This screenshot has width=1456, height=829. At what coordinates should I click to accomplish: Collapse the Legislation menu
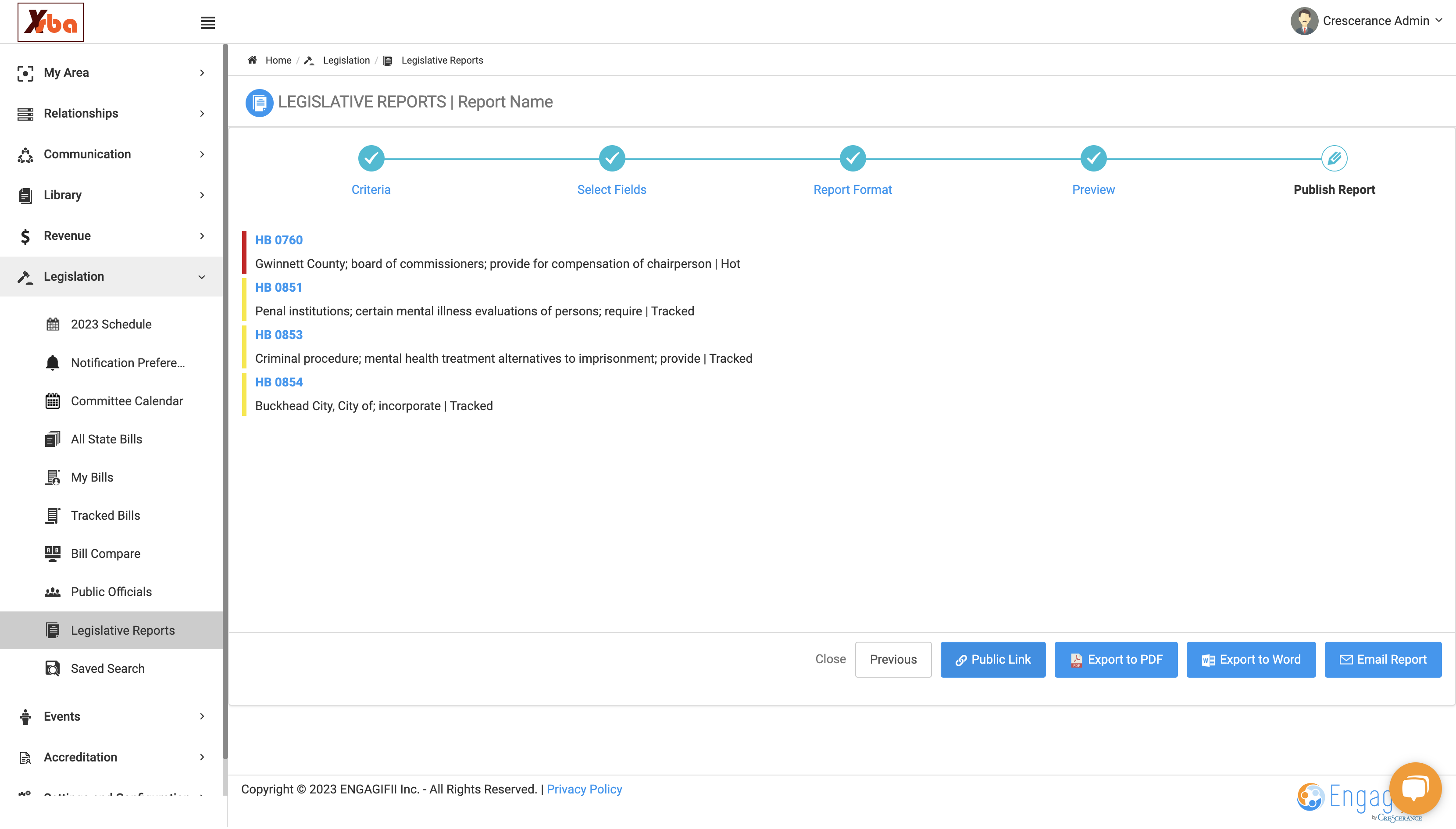(111, 277)
